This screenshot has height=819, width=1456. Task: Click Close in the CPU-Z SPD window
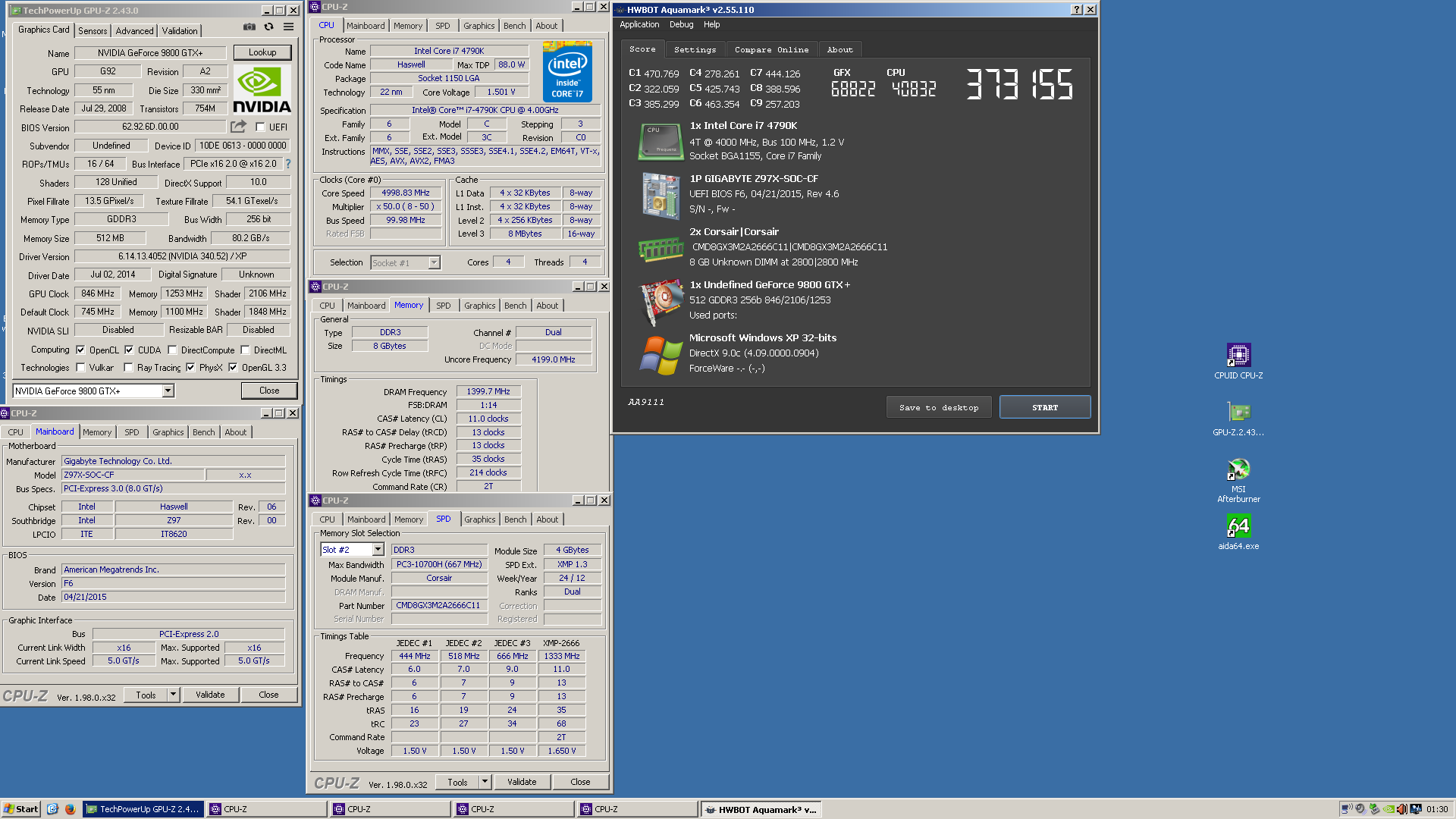[580, 781]
